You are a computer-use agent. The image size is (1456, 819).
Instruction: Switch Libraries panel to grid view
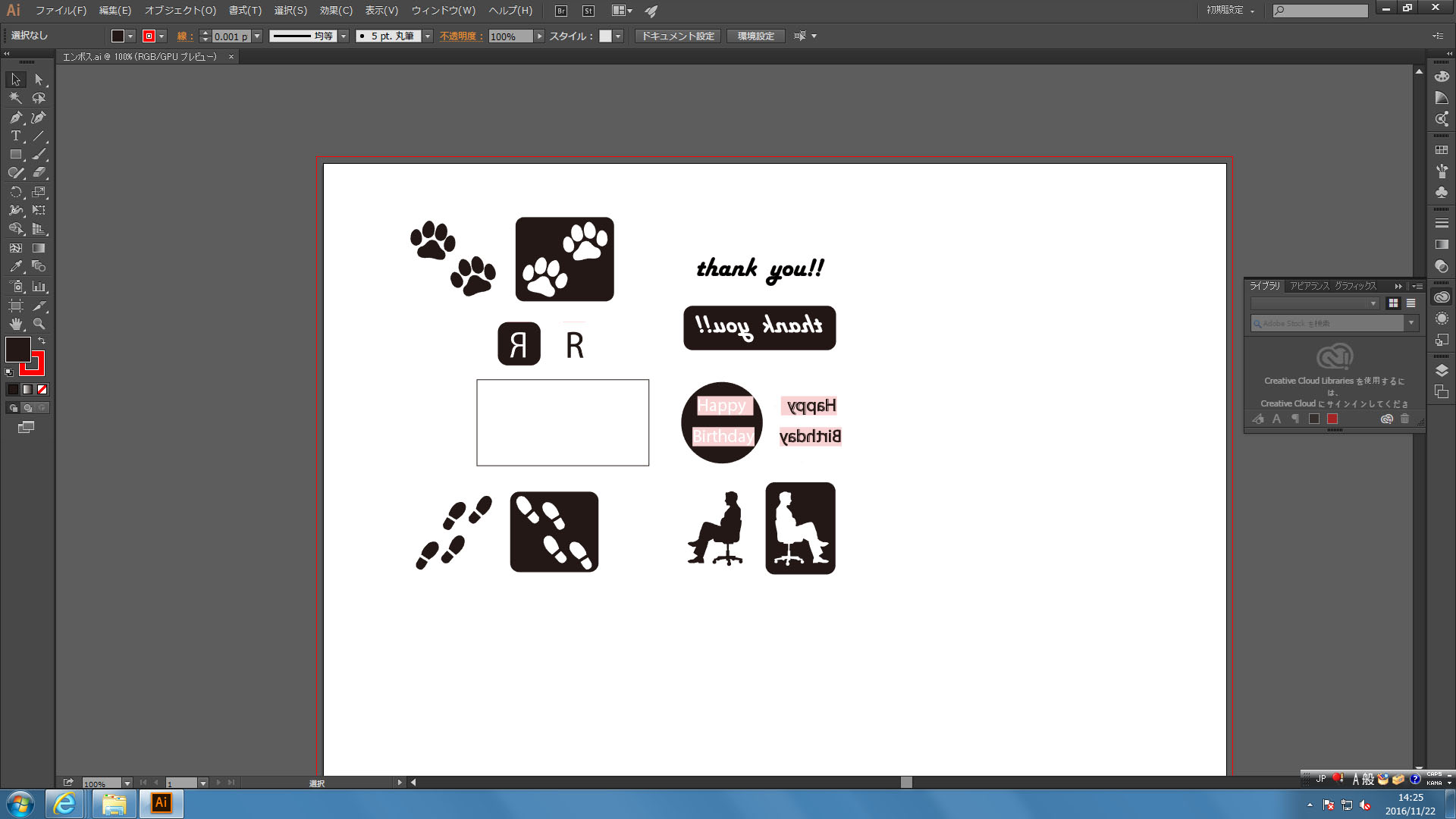click(1393, 303)
